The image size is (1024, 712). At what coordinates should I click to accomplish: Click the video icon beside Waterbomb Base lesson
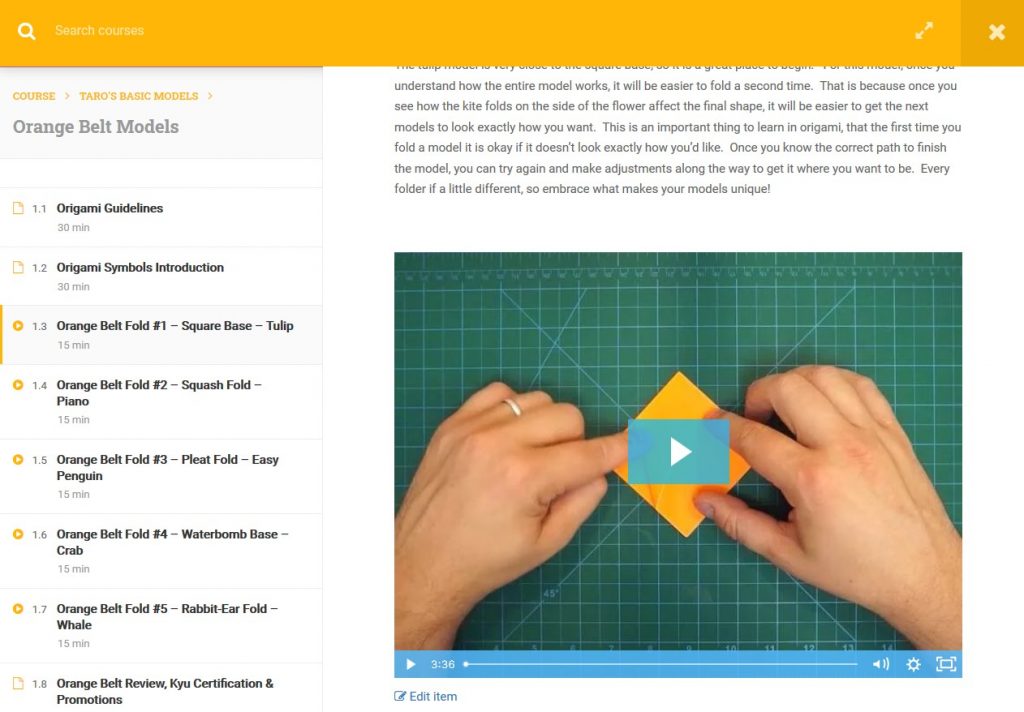(18, 534)
